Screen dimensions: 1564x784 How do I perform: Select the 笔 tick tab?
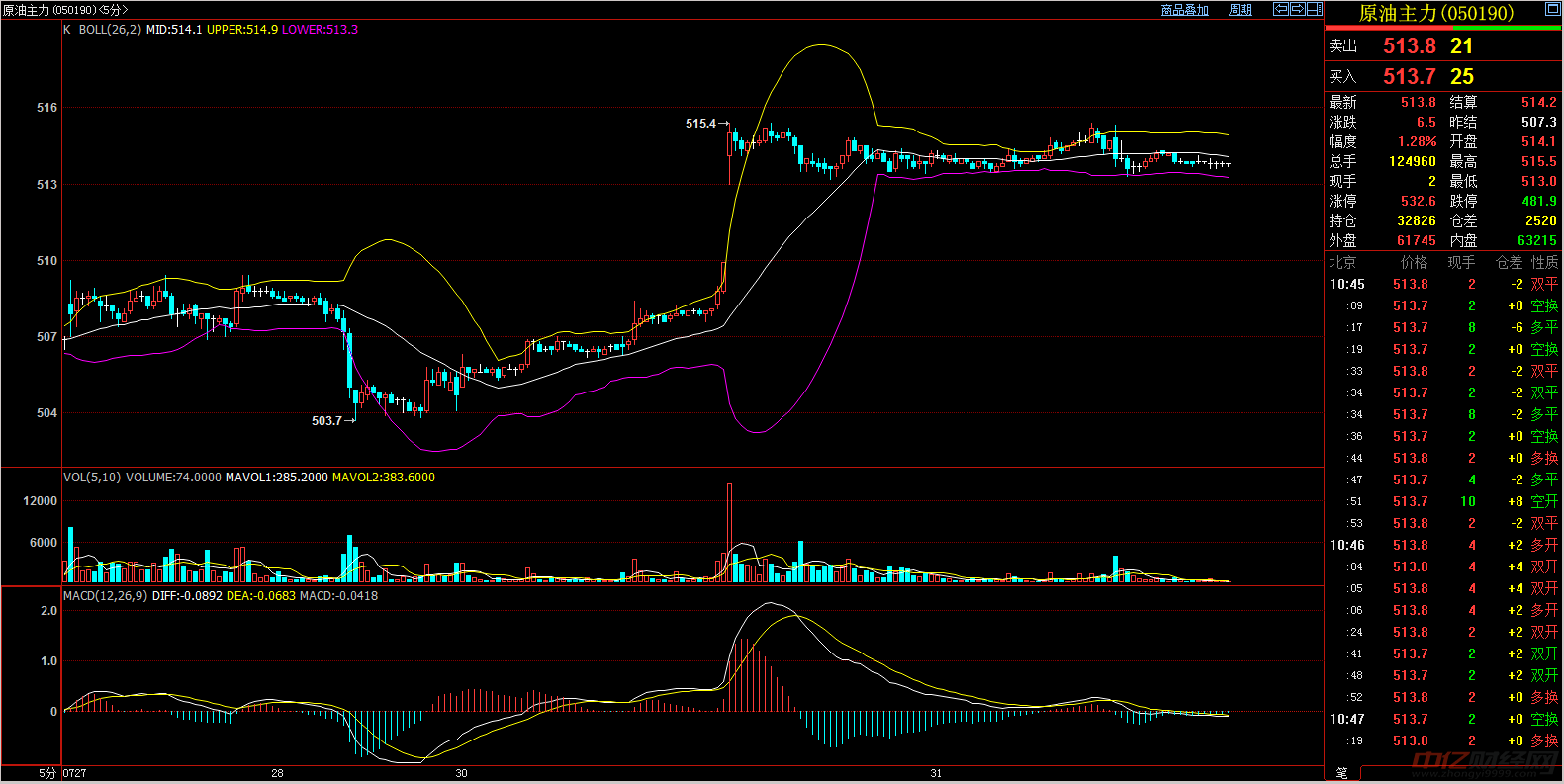[1342, 773]
